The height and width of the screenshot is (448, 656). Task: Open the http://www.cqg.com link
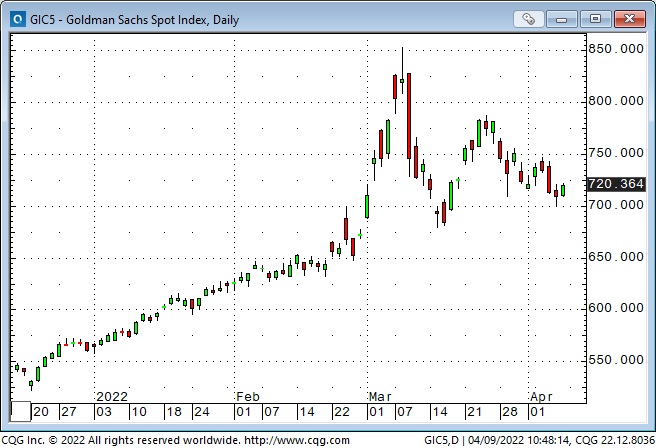pyautogui.click(x=297, y=440)
